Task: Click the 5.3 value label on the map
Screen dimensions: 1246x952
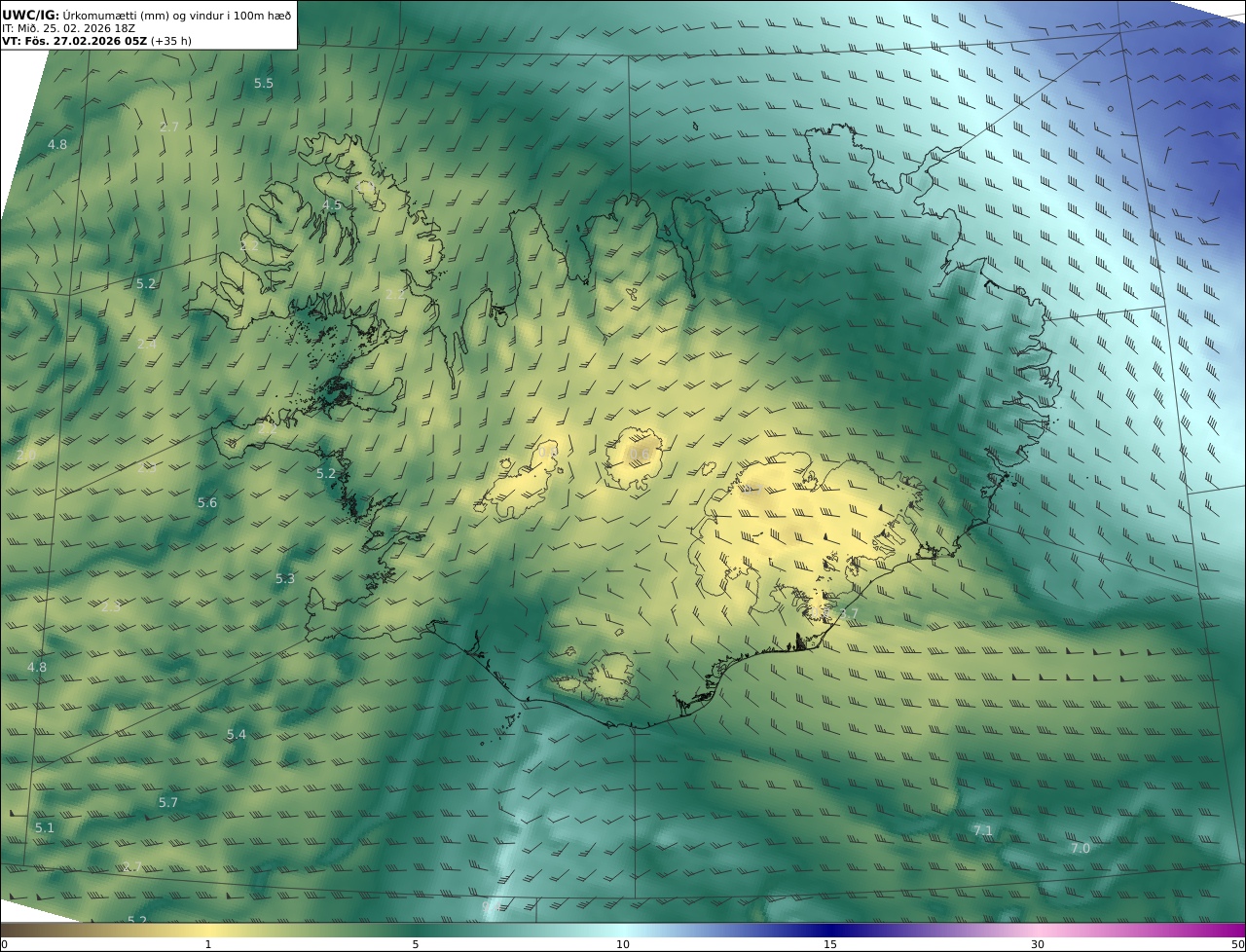Action: (x=284, y=579)
